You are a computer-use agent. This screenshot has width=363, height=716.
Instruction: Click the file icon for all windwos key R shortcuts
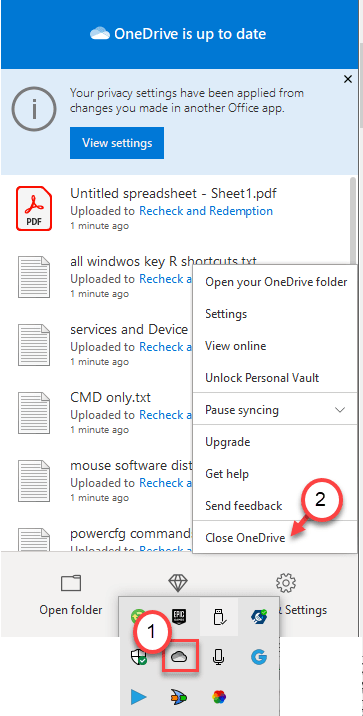tap(34, 277)
